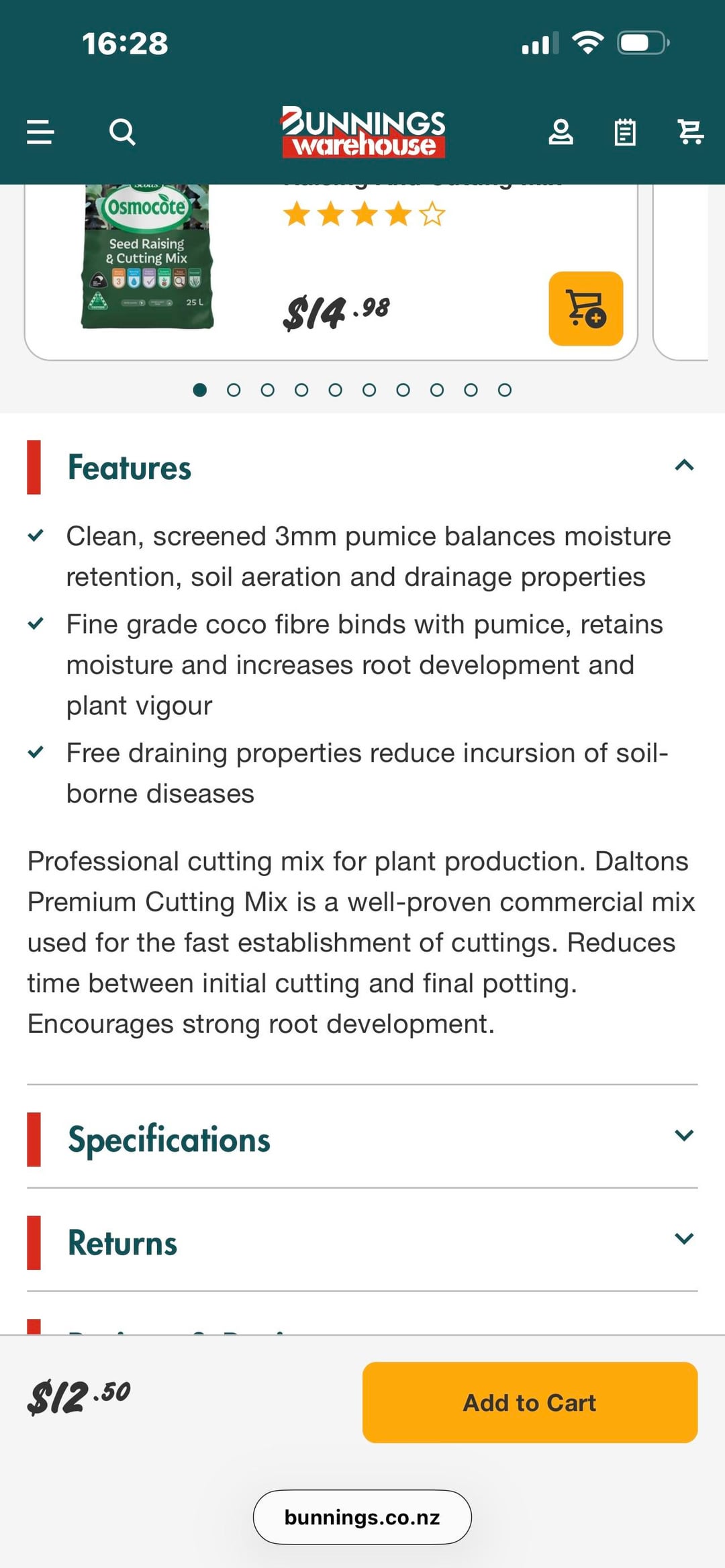This screenshot has height=1568, width=725.
Task: Tap the Returns heading
Action: point(123,1243)
